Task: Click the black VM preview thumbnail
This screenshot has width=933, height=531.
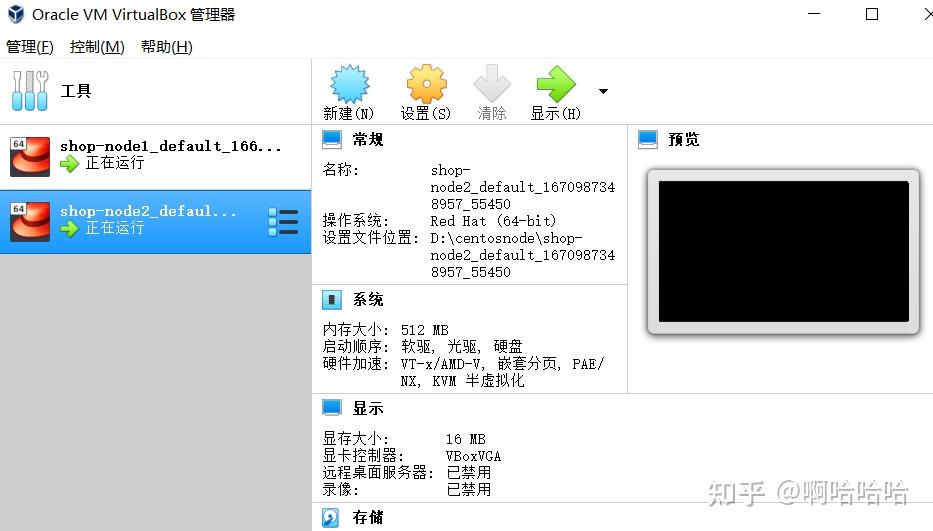Action: (784, 251)
